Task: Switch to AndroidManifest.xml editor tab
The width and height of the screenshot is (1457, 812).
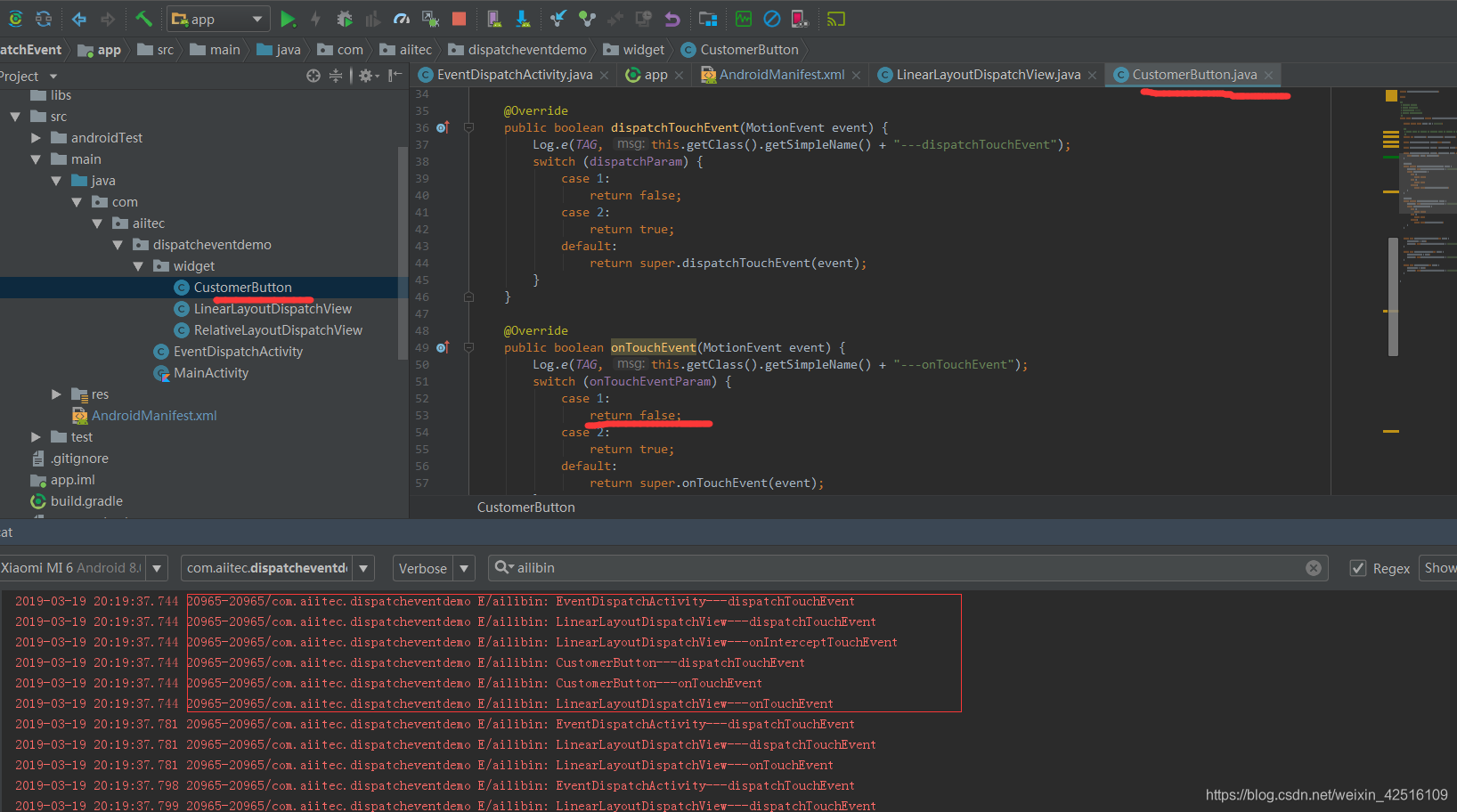Action: pos(781,75)
